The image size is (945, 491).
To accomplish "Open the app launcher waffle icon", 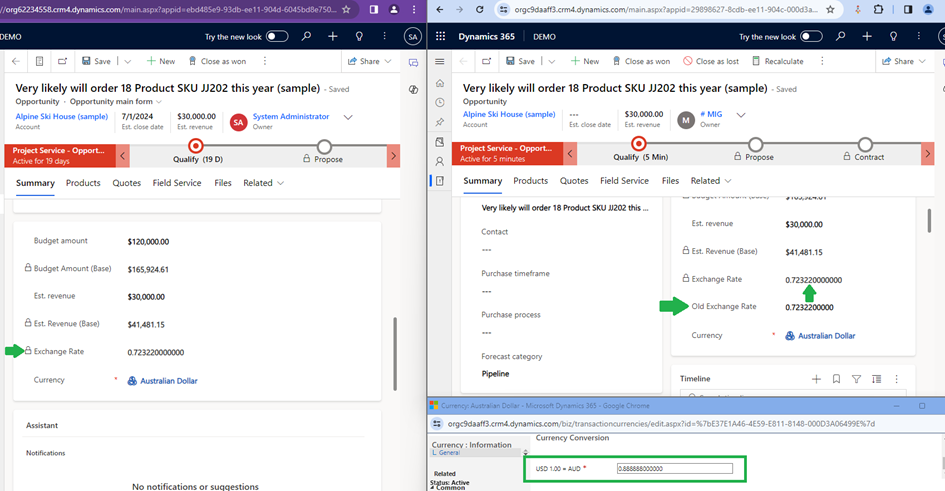I will tap(441, 36).
